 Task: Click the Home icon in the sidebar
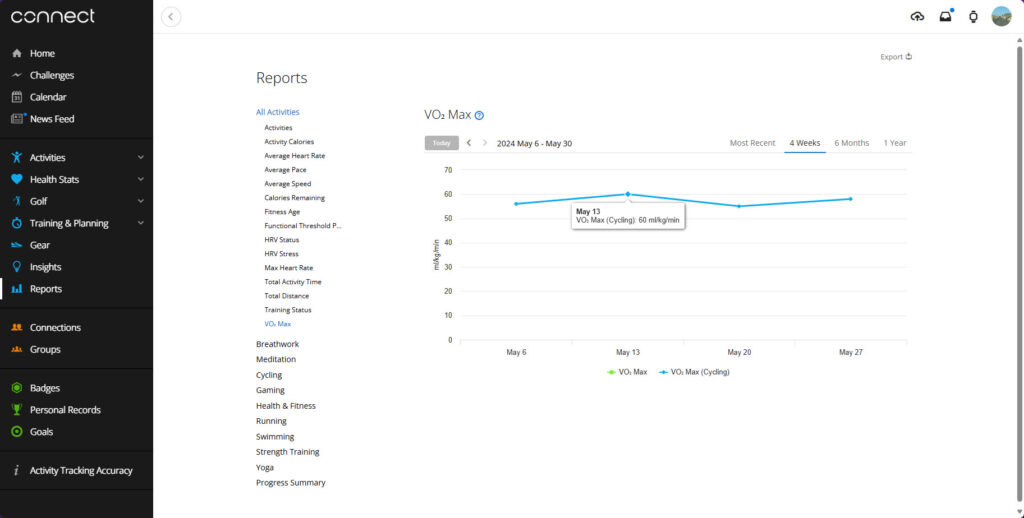(x=17, y=54)
